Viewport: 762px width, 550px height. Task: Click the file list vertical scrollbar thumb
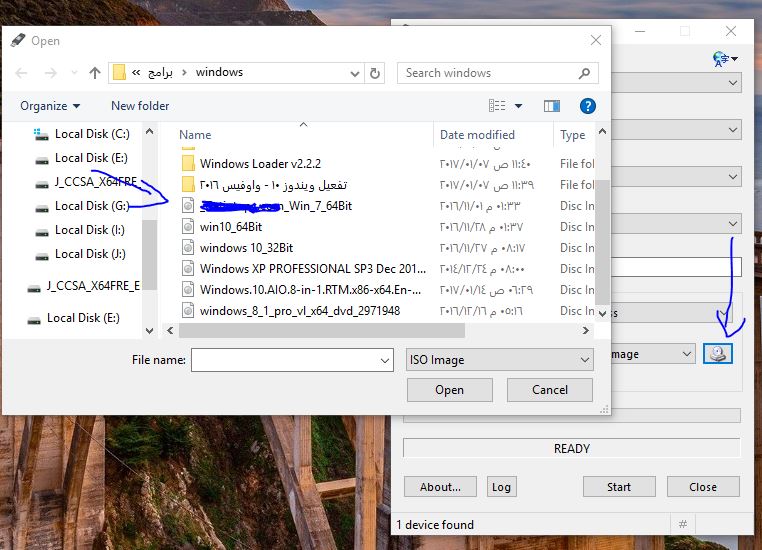point(602,241)
